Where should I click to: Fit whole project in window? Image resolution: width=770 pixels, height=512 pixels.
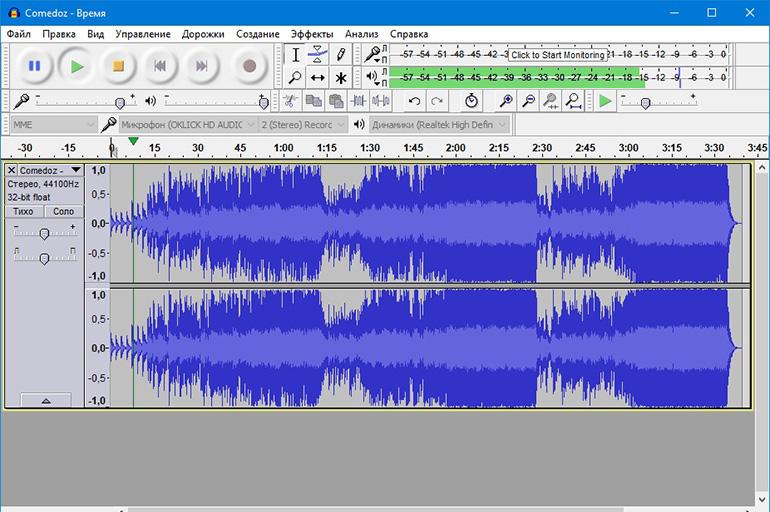573,101
